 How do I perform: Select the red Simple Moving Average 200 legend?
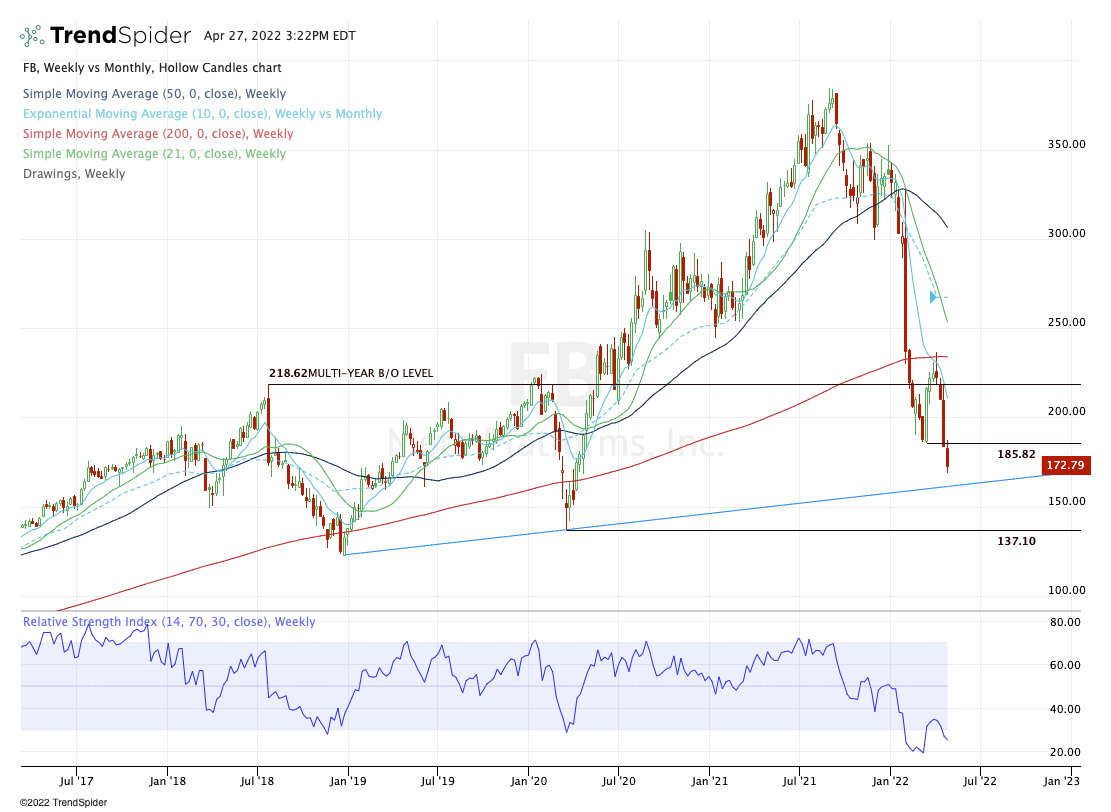158,134
